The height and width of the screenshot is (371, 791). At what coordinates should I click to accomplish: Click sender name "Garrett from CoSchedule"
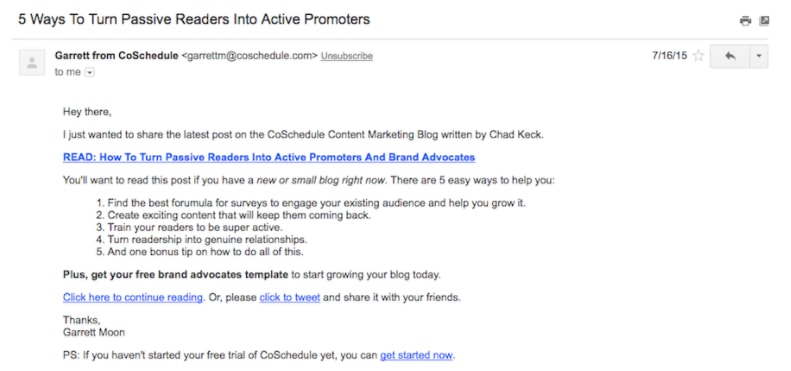[x=117, y=56]
